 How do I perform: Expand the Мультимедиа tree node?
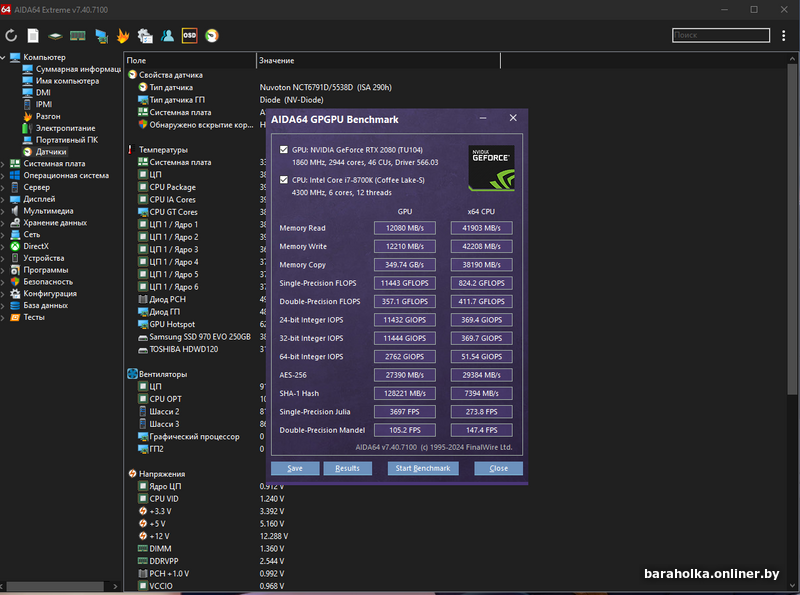(x=3, y=211)
